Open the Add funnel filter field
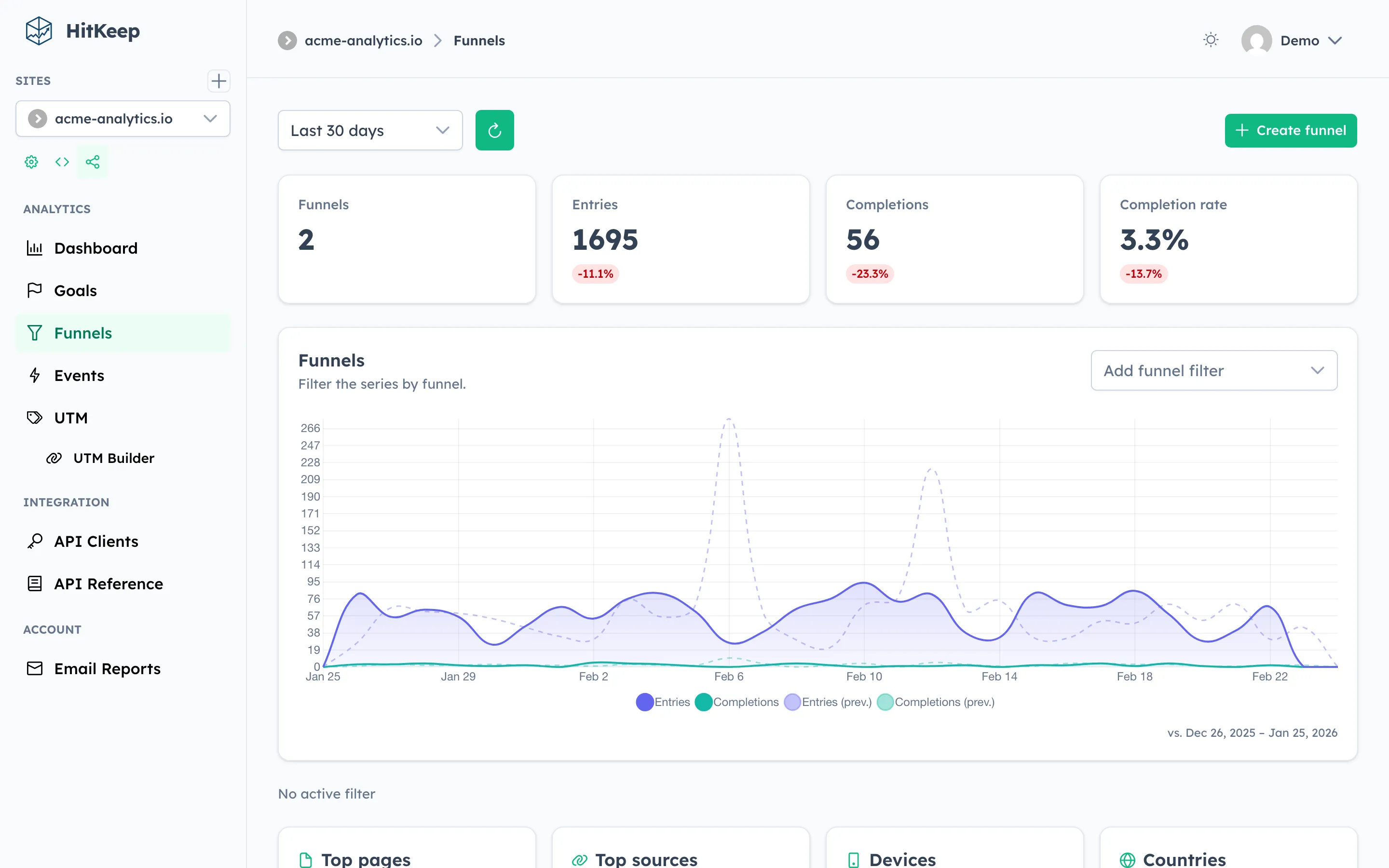 1213,370
